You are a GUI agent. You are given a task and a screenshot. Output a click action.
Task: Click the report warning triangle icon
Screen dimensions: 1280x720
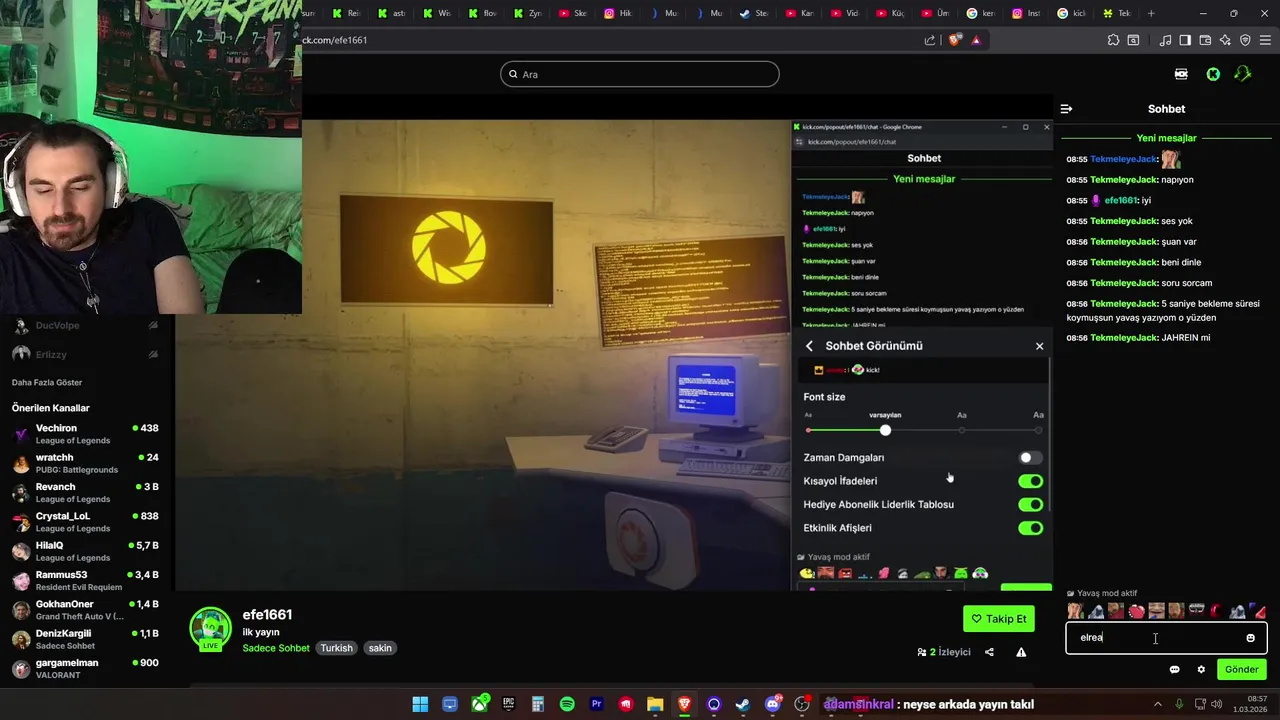pyautogui.click(x=1021, y=652)
